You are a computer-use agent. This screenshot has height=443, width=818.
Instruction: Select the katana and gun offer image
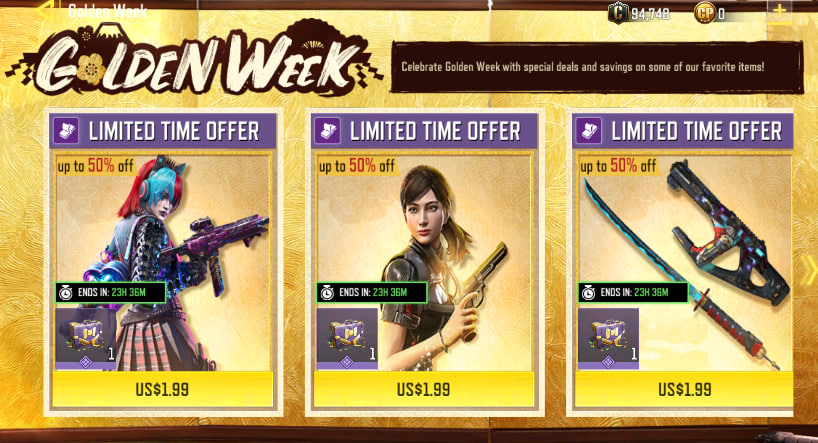tap(684, 261)
